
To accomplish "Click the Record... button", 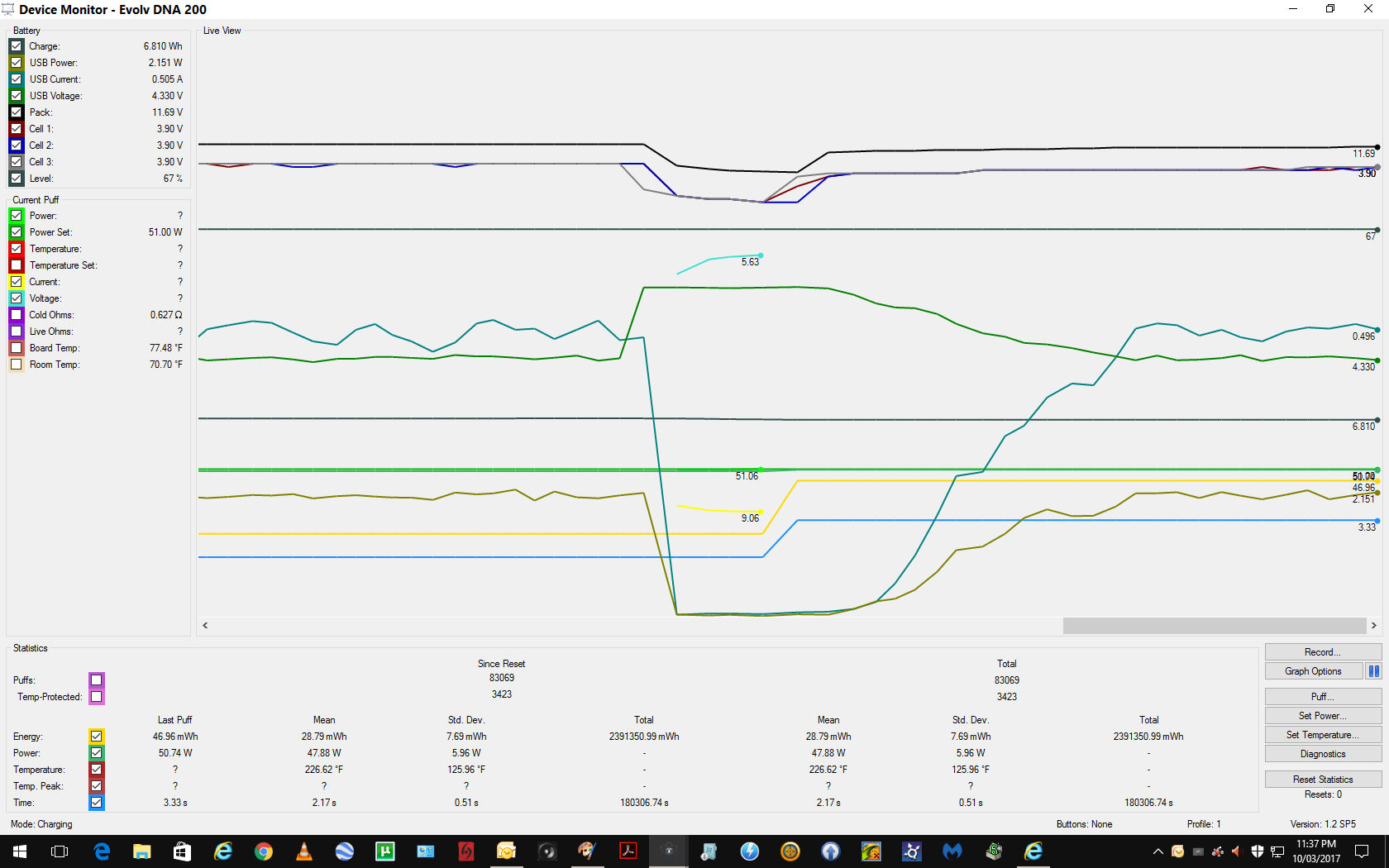I will (1323, 652).
